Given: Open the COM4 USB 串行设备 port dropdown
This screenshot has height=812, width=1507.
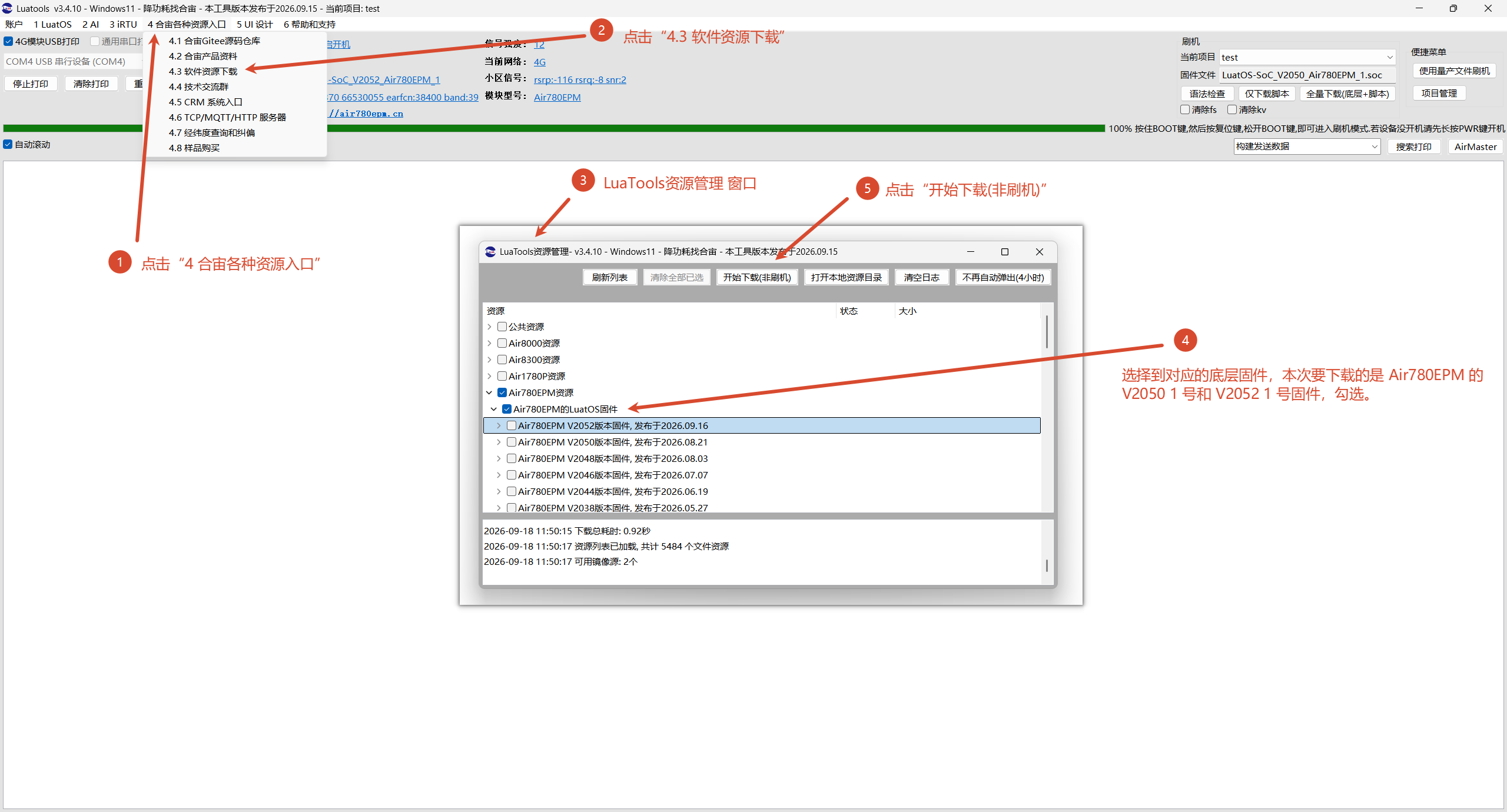Looking at the screenshot, I should [74, 61].
